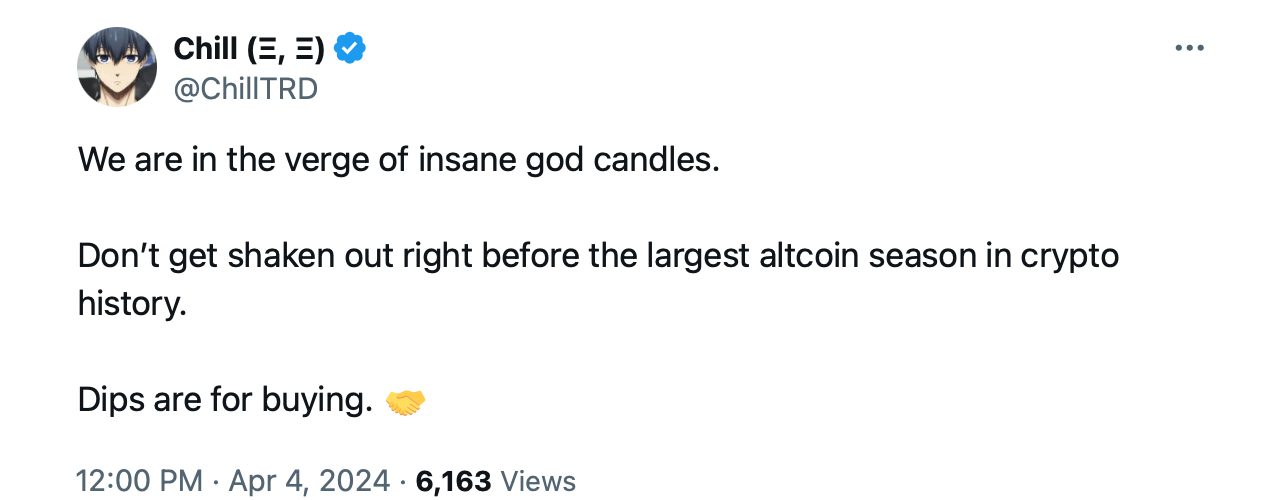Click the word "crypto" in the tweet
Screen dimensions: 1280x500
click(1069, 258)
